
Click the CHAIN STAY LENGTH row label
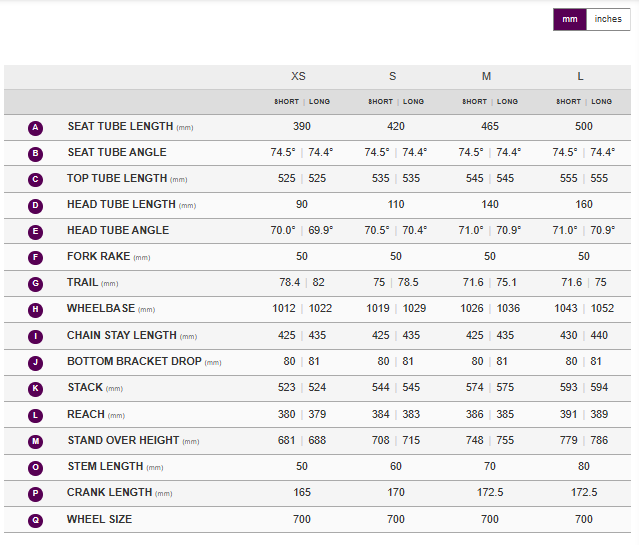point(121,336)
